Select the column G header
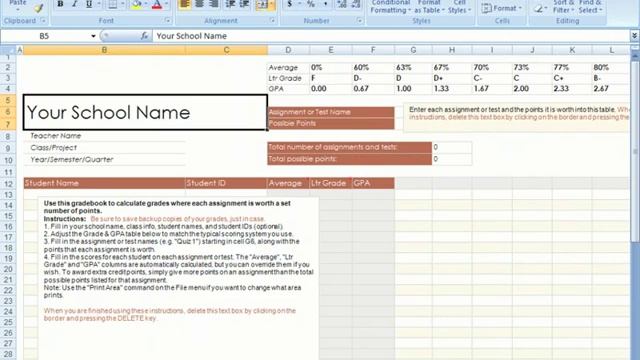Viewport: 640px width, 360px height. pyautogui.click(x=413, y=50)
